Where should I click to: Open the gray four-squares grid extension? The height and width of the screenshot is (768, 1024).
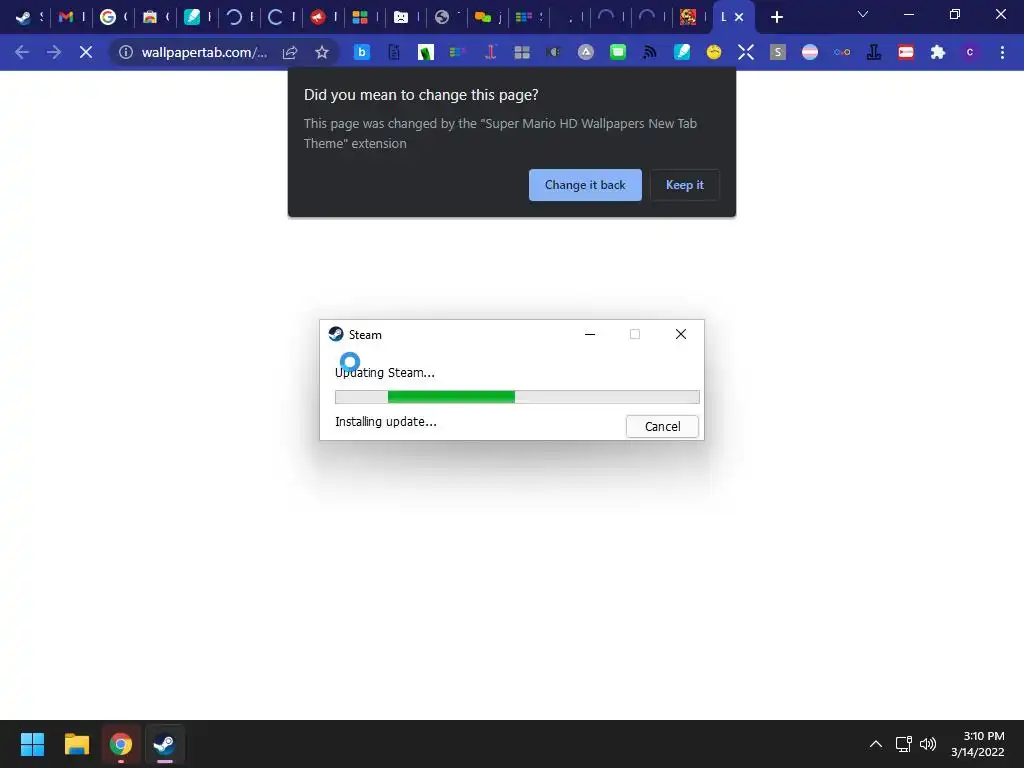pos(522,52)
